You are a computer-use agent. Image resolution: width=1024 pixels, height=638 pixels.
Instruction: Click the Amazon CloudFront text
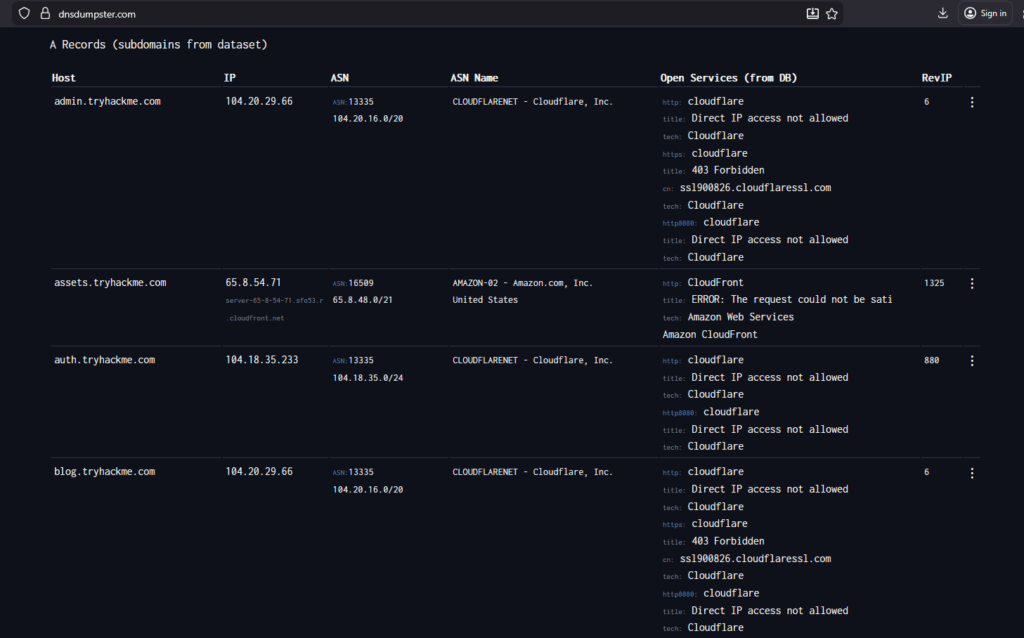[x=710, y=334]
